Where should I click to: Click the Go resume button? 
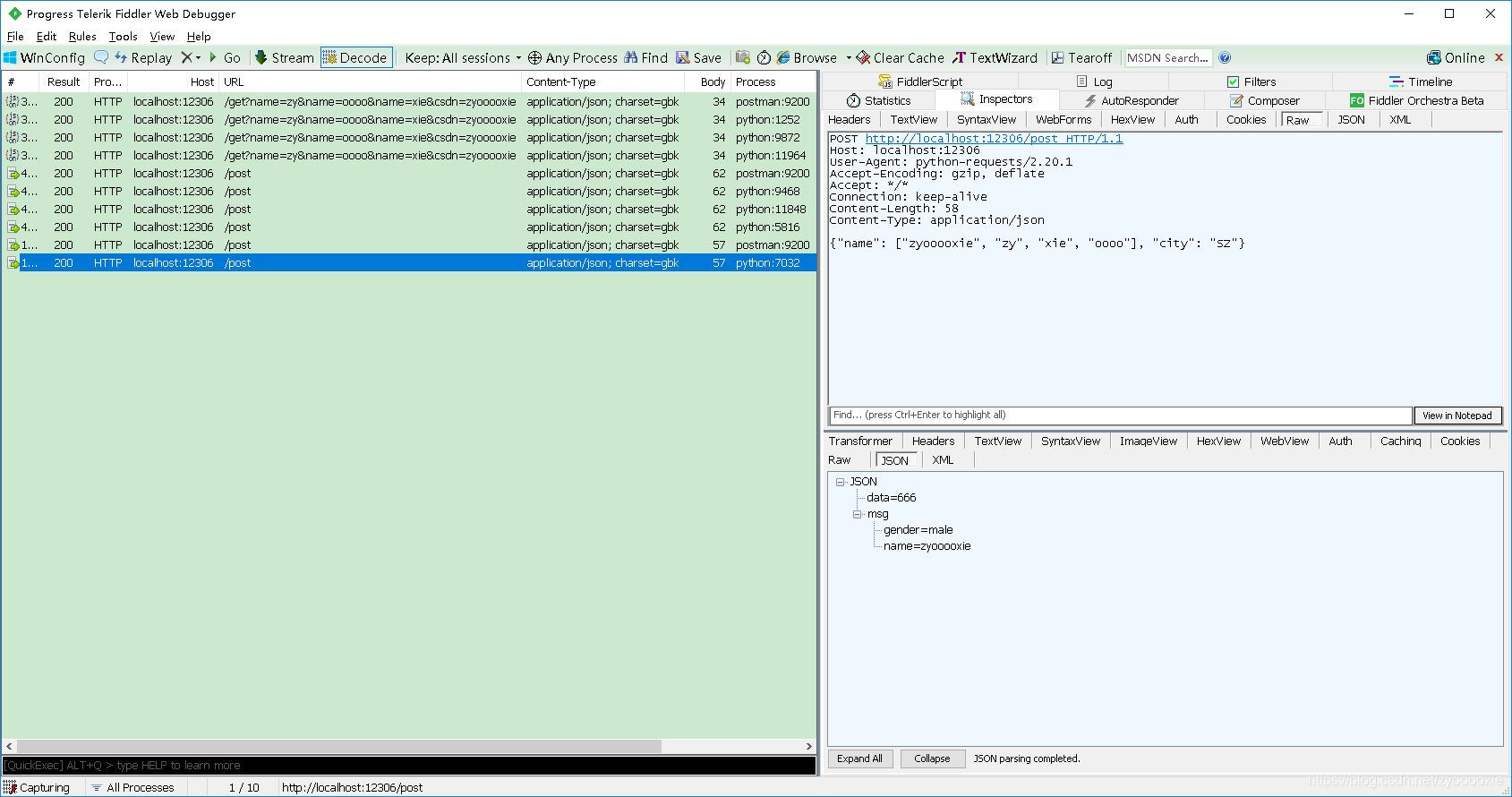pyautogui.click(x=225, y=57)
